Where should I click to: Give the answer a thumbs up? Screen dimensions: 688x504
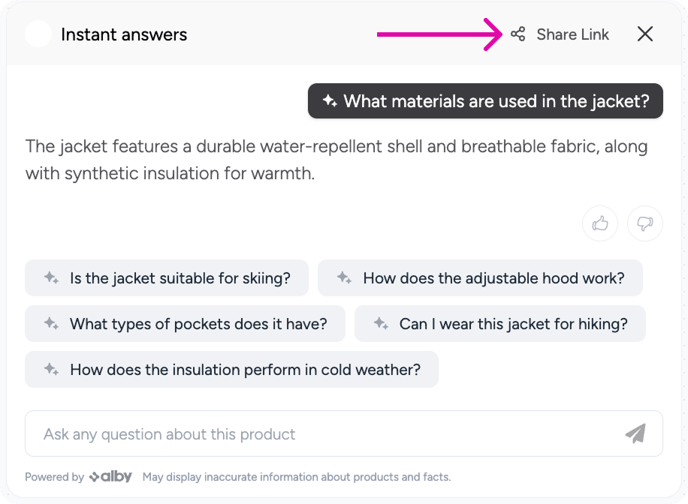(x=600, y=224)
